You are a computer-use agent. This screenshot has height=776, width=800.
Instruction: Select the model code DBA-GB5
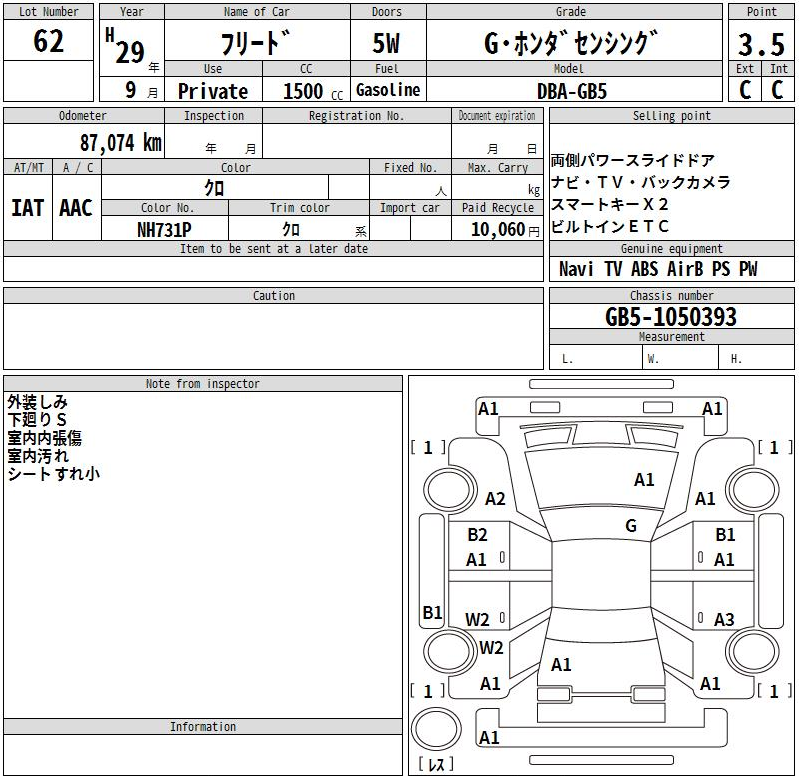pos(572,91)
